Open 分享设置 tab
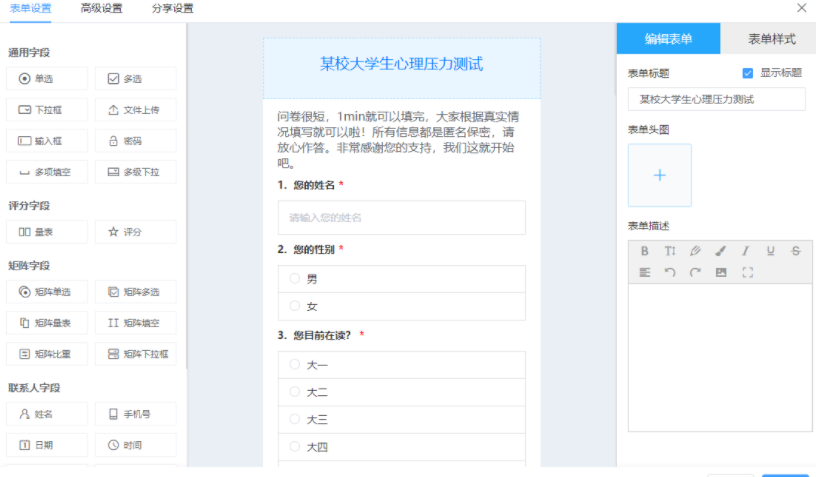Viewport: 816px width, 477px height. (x=173, y=9)
